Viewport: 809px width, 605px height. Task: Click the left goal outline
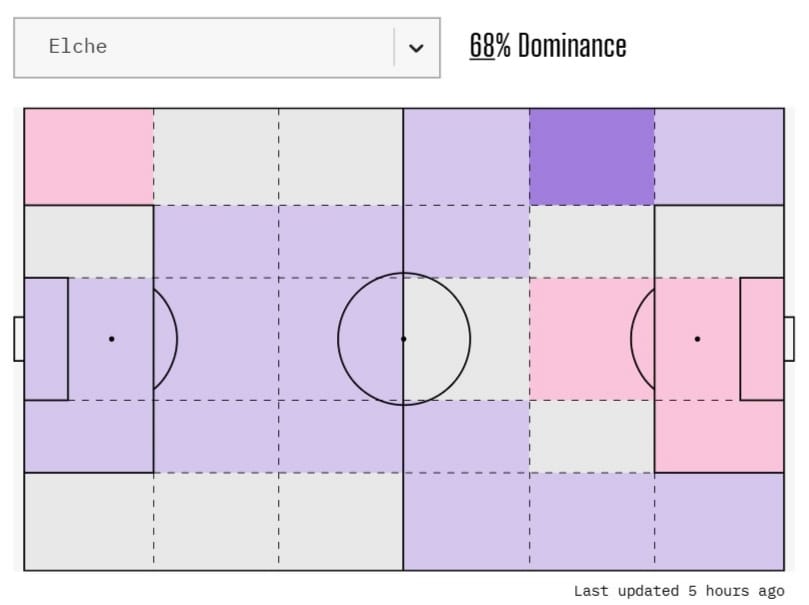coord(18,339)
